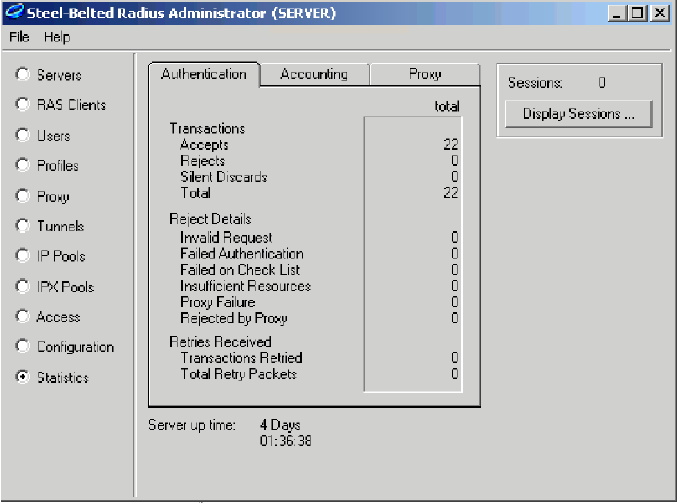The image size is (677, 503).
Task: Click the Total label under Transactions
Action: click(196, 193)
